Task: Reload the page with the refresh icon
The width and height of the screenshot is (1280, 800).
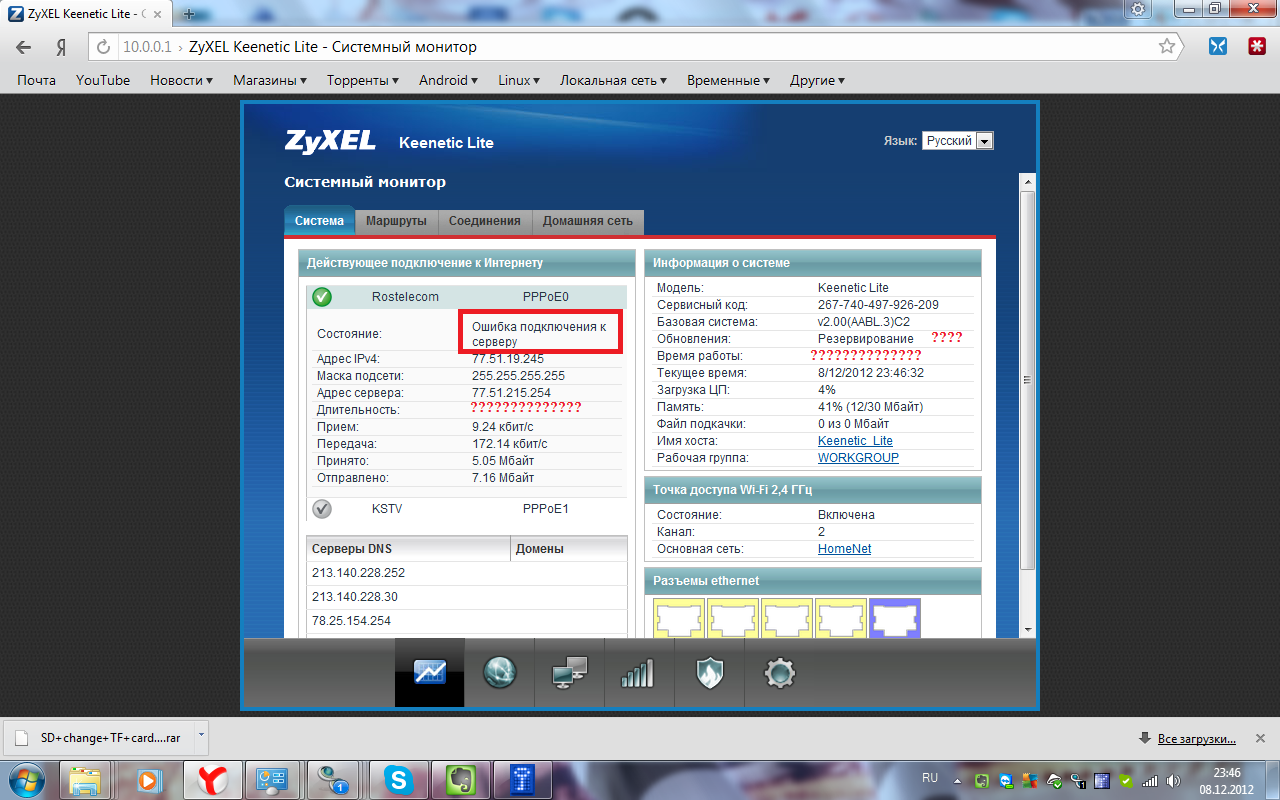Action: 103,47
